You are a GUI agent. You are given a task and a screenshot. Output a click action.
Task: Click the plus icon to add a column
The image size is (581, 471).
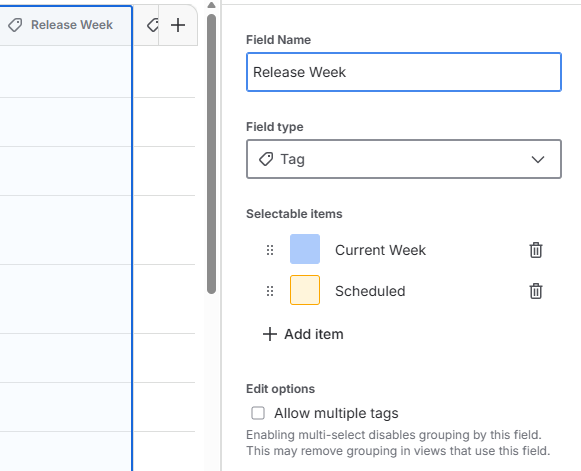[x=178, y=25]
